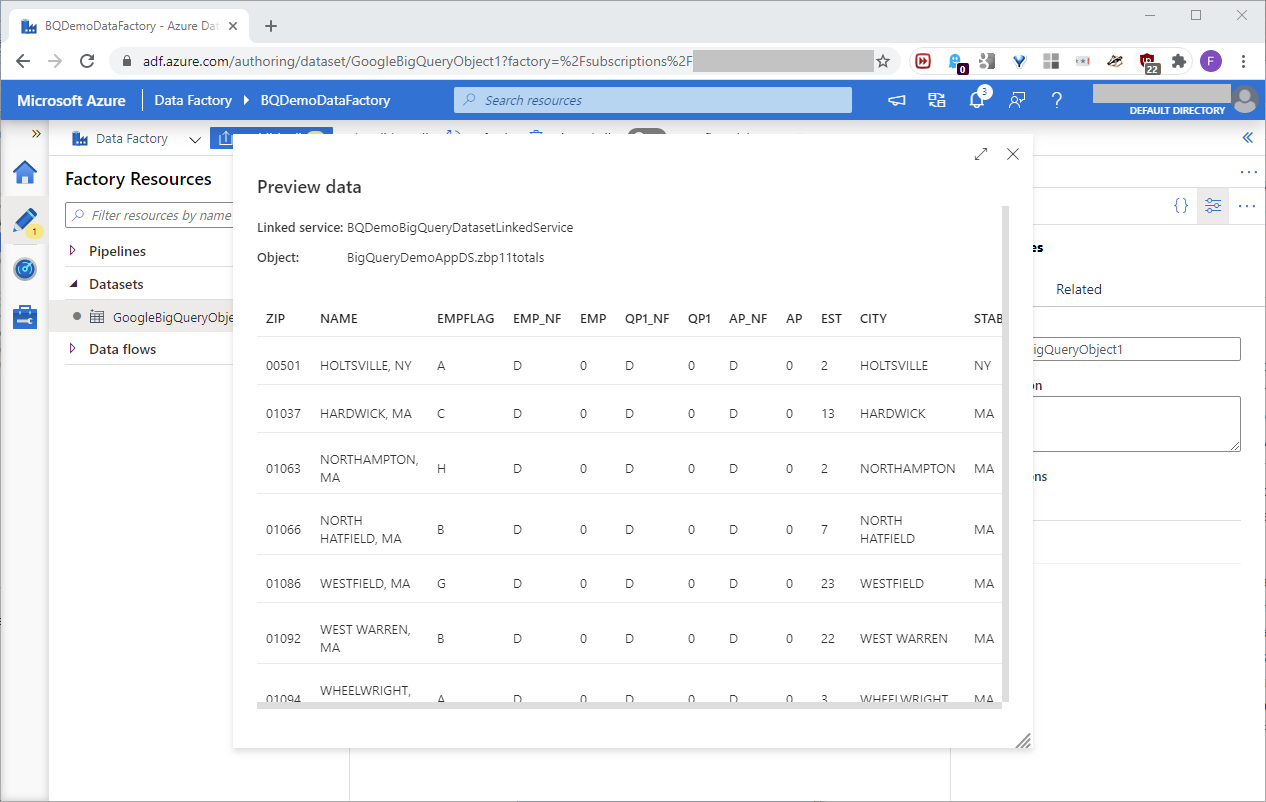Click the CITY column header

873,319
